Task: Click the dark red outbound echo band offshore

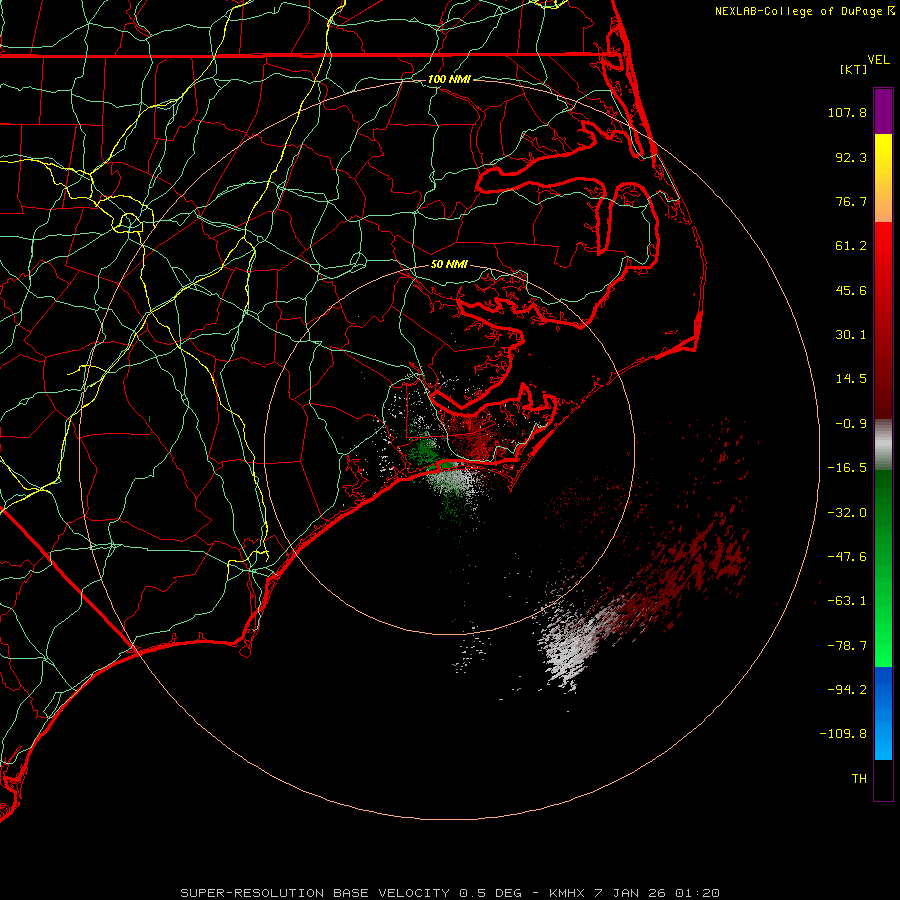Action: [689, 568]
